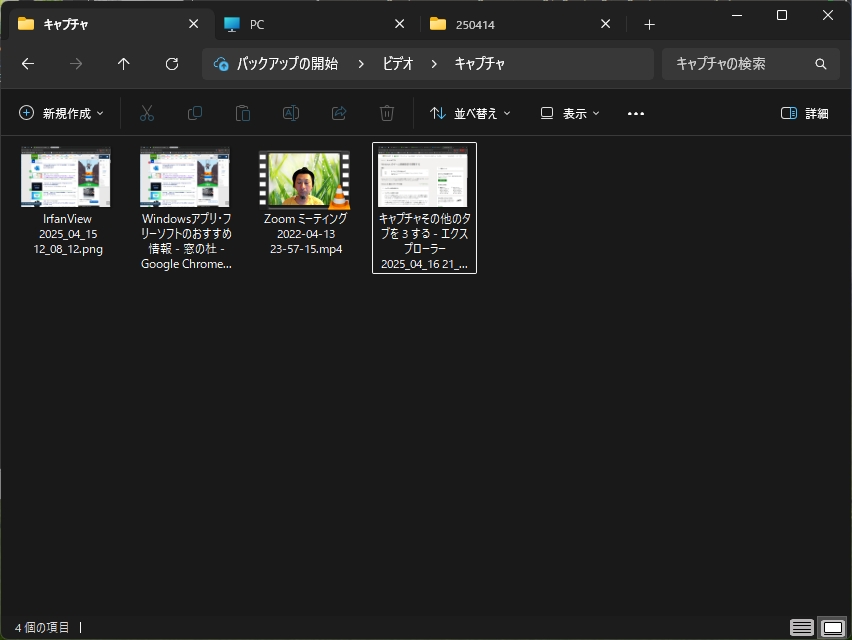This screenshot has height=640, width=852.
Task: Go up one folder level
Action: (x=124, y=64)
